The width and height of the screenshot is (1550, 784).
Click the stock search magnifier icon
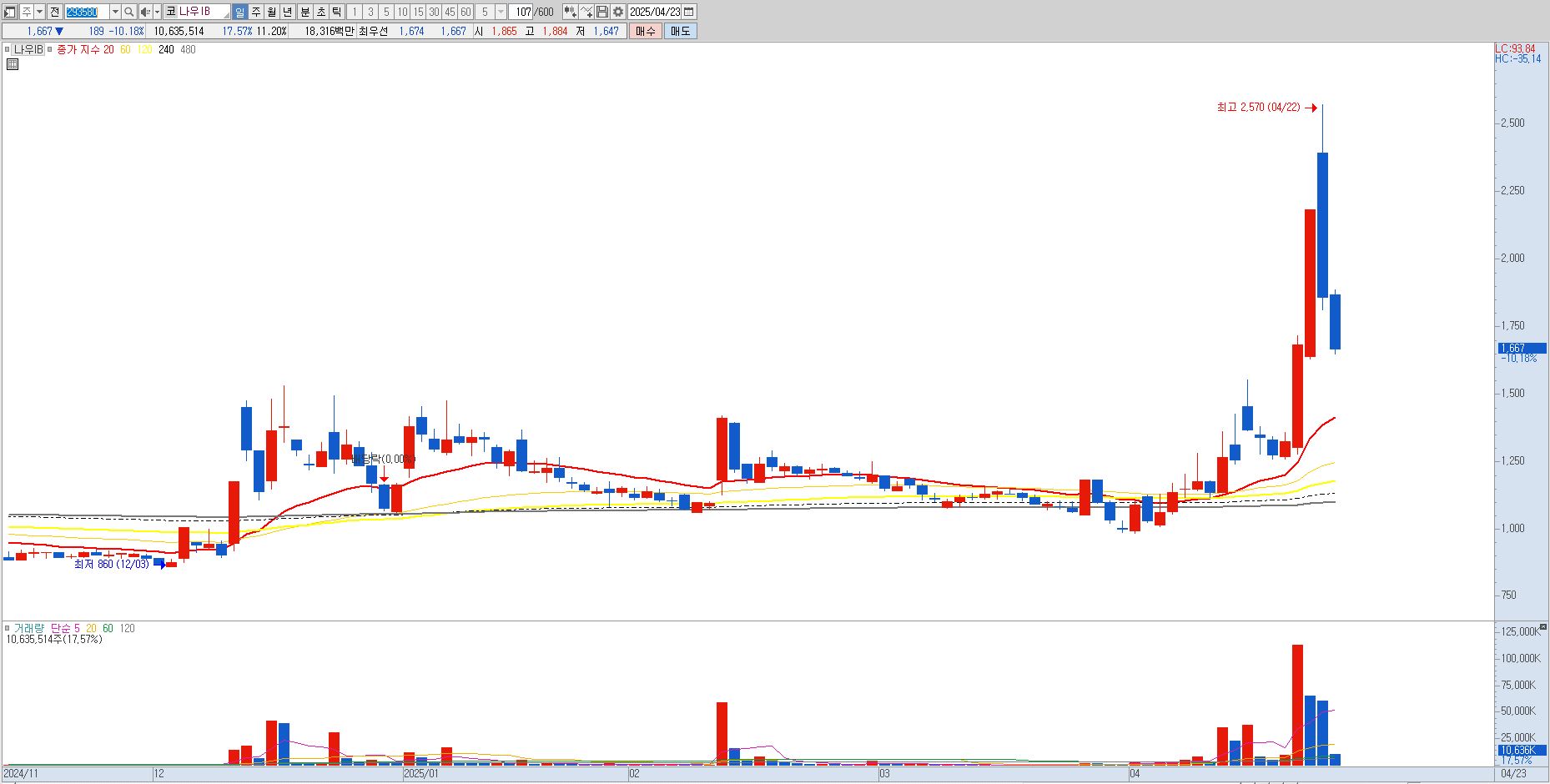click(x=129, y=12)
